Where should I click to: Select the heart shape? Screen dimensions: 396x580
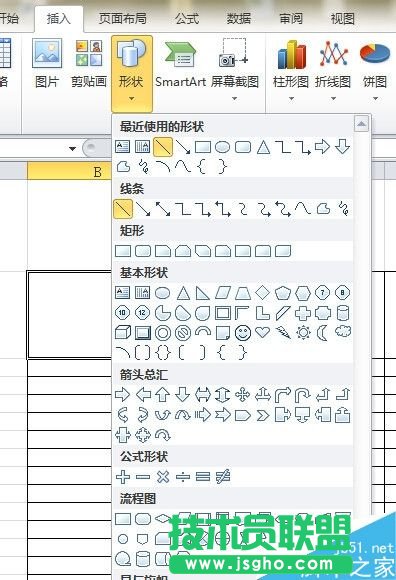[263, 333]
